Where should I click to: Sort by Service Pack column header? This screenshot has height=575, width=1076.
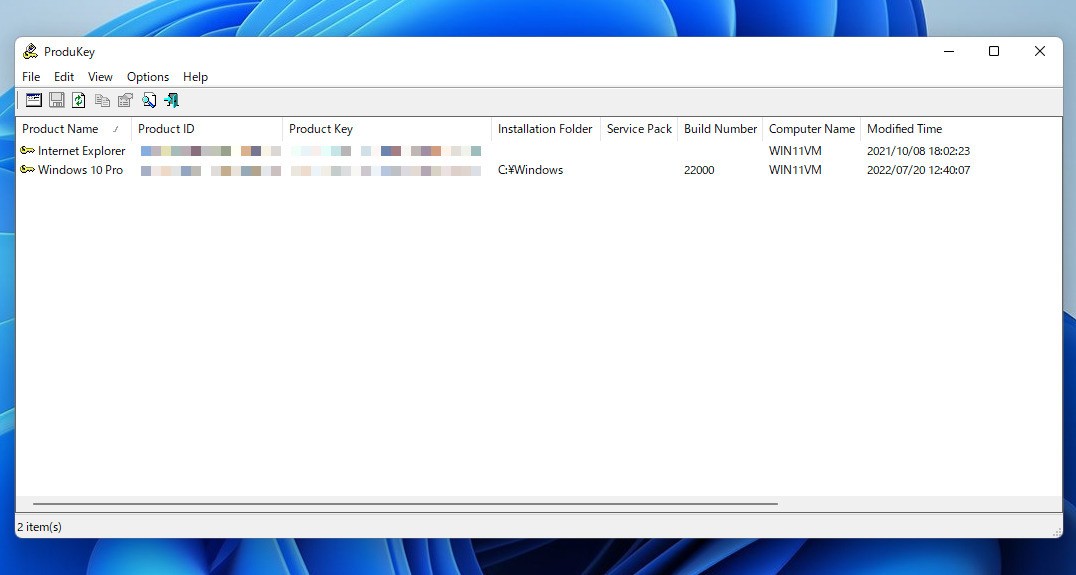click(639, 129)
